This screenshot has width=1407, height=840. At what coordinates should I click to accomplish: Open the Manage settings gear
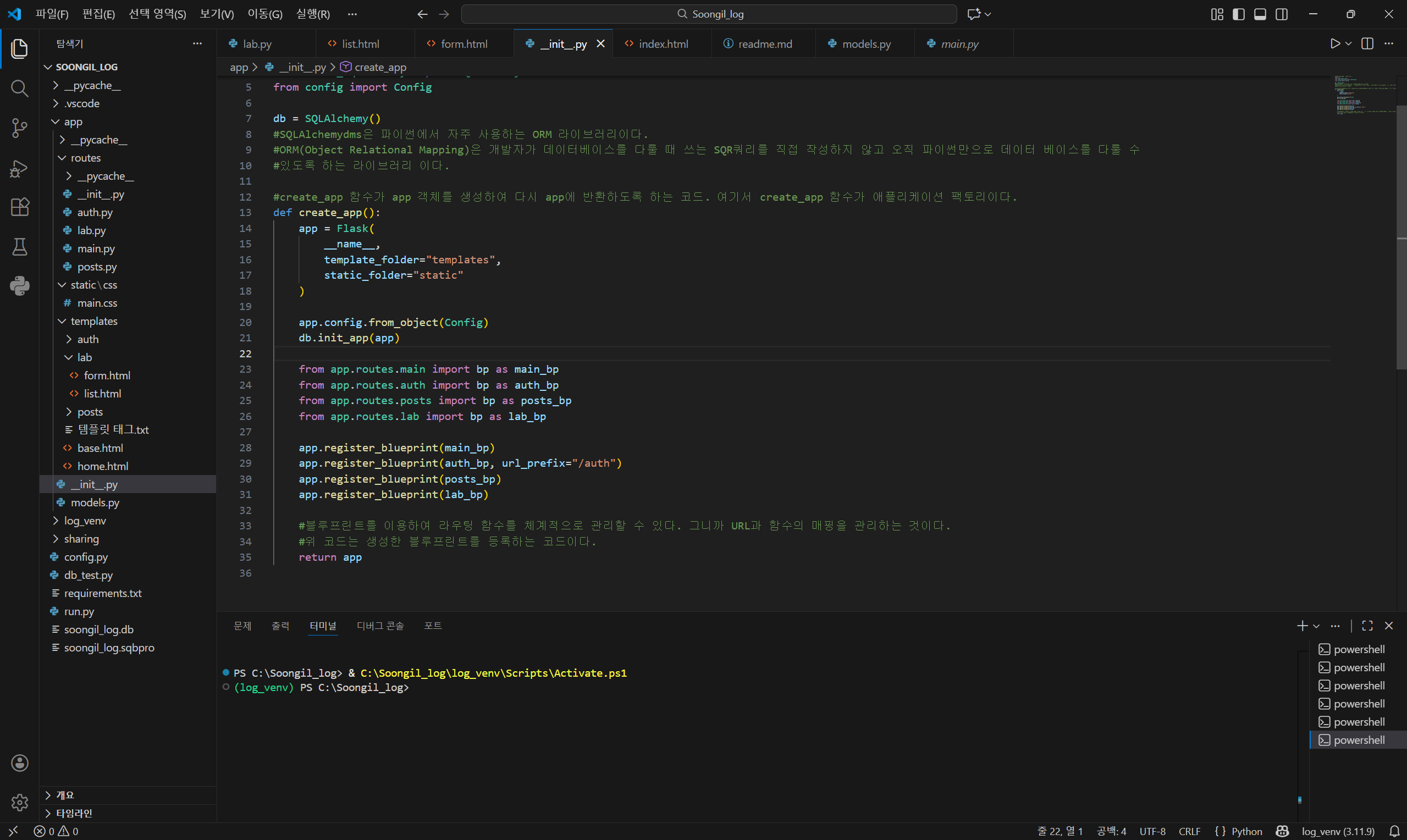pyautogui.click(x=19, y=802)
